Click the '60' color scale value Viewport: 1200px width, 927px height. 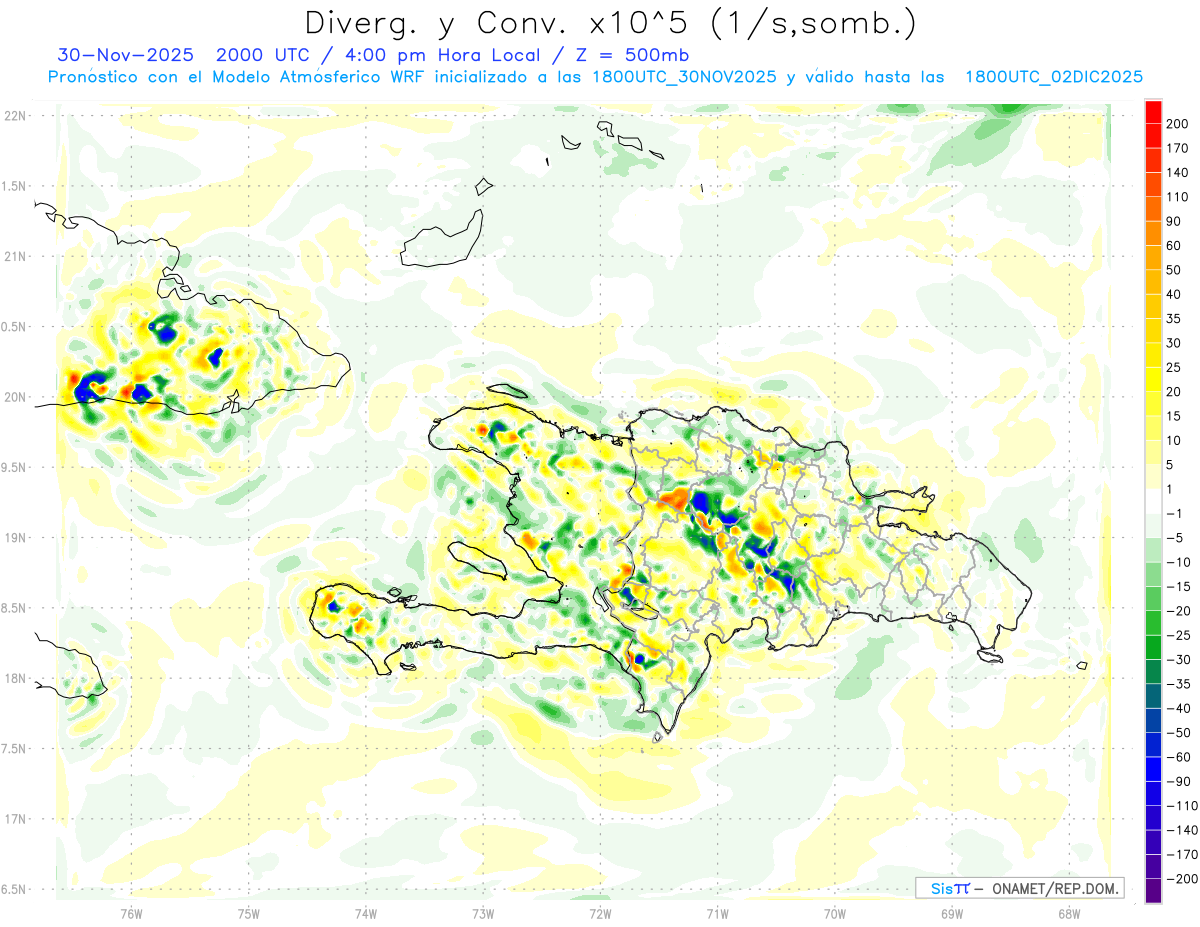click(x=1174, y=246)
